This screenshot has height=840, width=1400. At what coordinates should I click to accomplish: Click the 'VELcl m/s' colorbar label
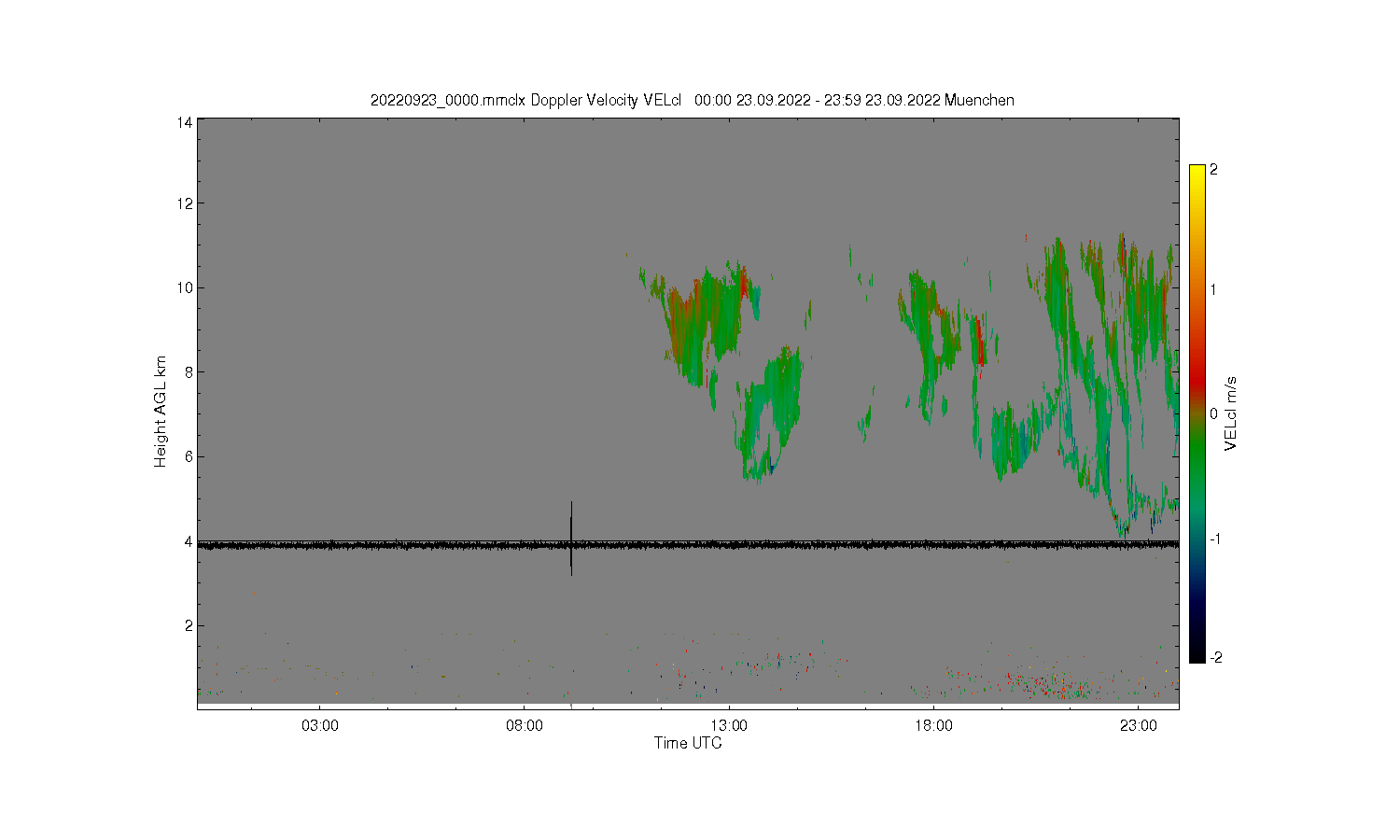[x=1231, y=413]
